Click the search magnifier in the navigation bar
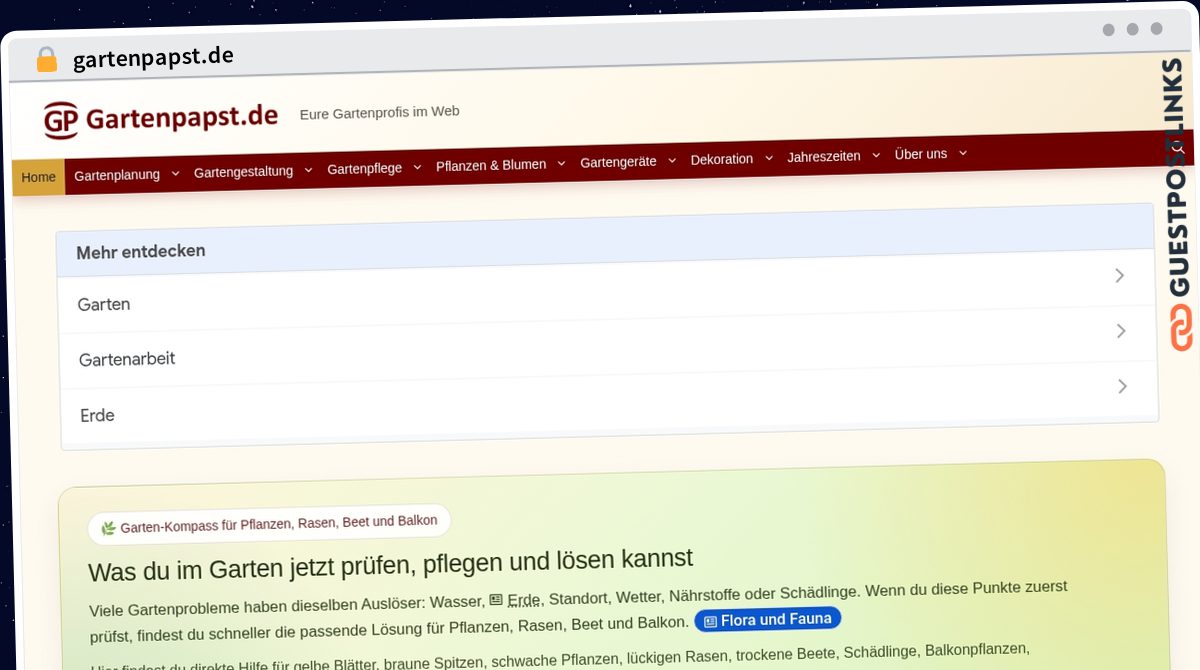 click(x=1177, y=147)
